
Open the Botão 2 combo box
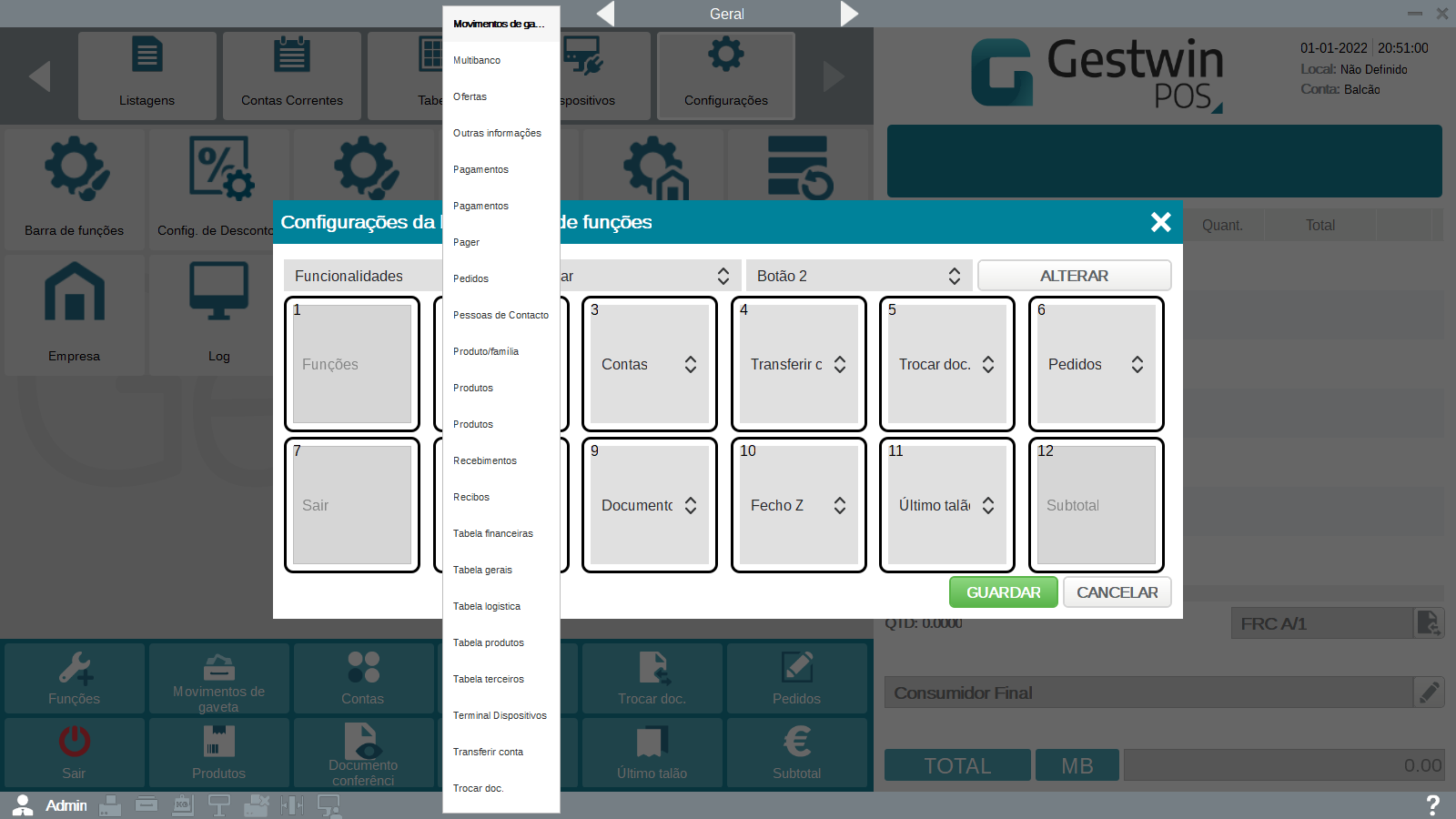(x=859, y=276)
